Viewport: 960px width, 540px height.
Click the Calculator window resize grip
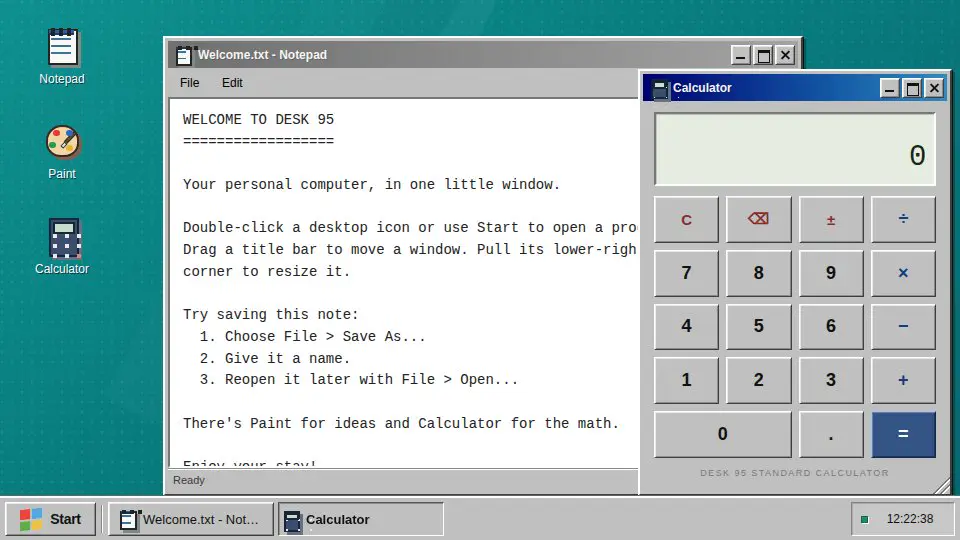pos(942,486)
